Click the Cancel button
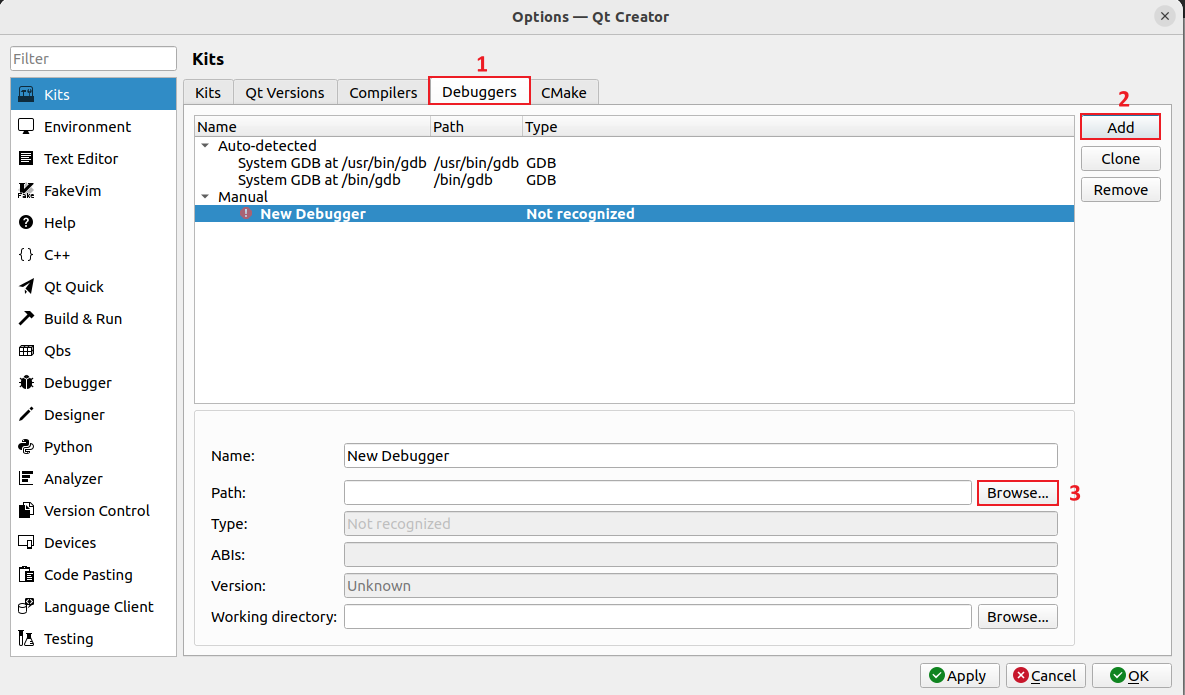Viewport: 1185px width, 695px height. coord(1046,675)
